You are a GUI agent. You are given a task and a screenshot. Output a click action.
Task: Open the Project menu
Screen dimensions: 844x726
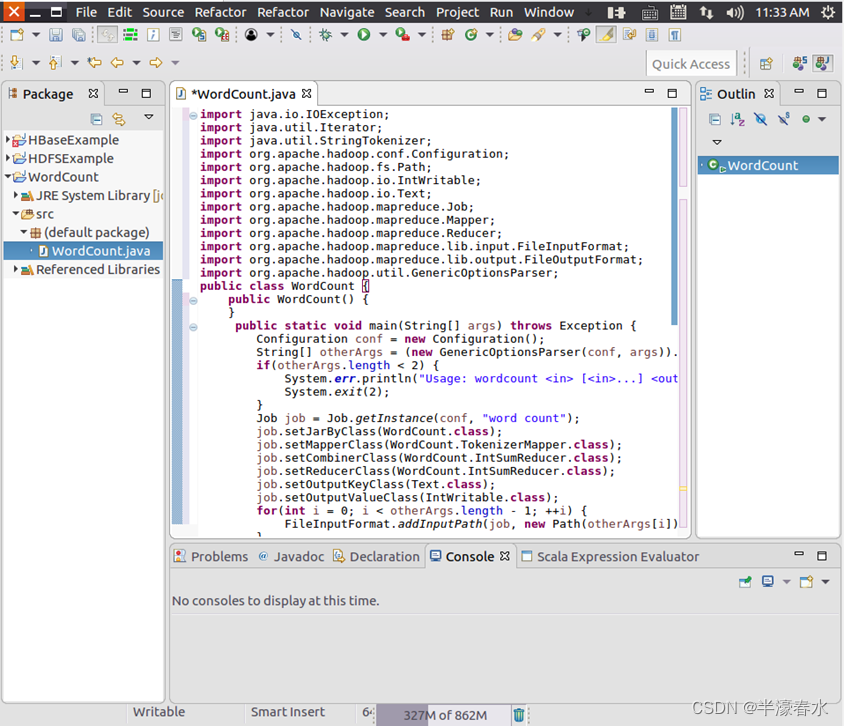point(458,12)
